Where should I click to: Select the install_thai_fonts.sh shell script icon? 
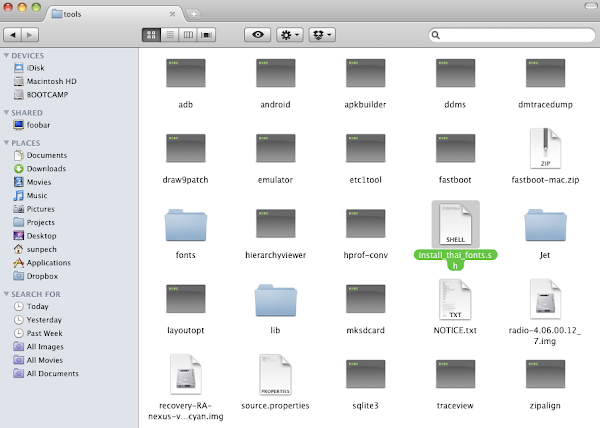tap(455, 224)
